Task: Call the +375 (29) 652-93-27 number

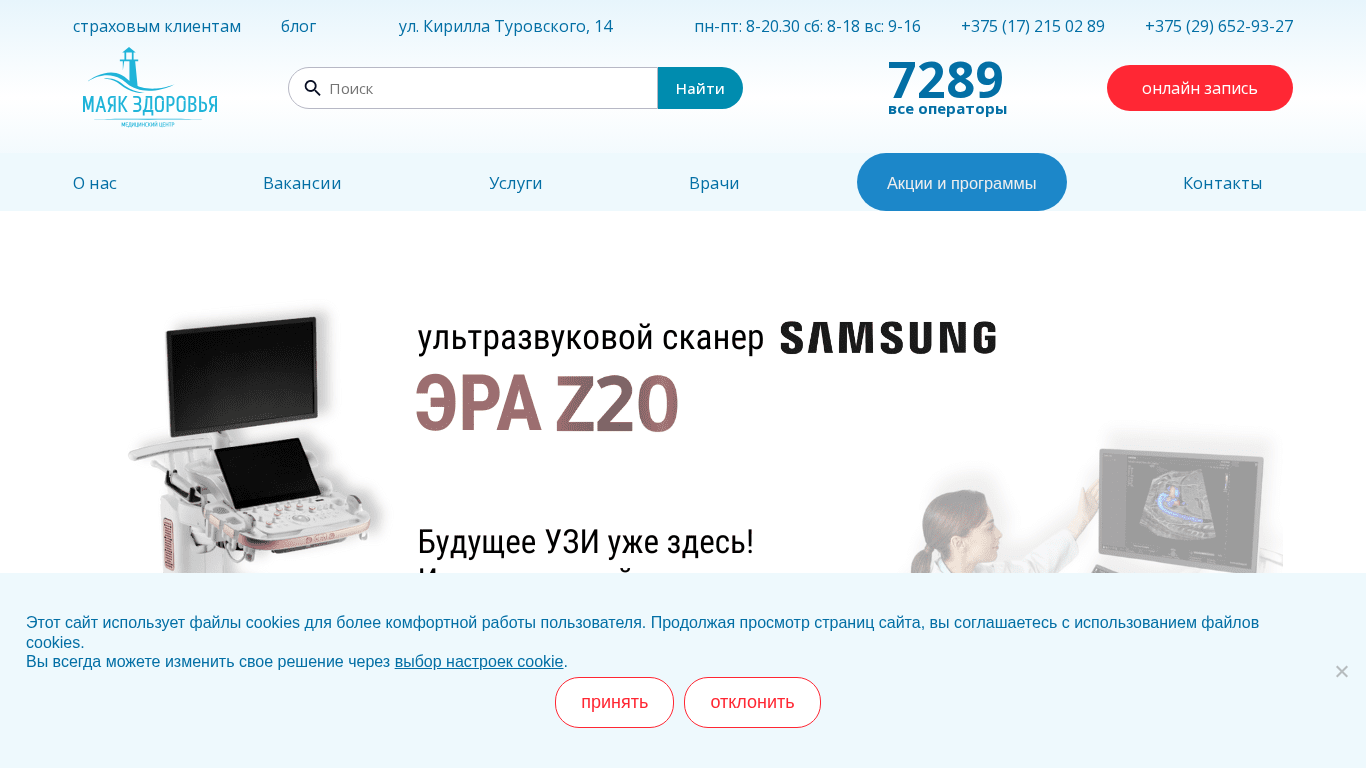Action: (1219, 26)
